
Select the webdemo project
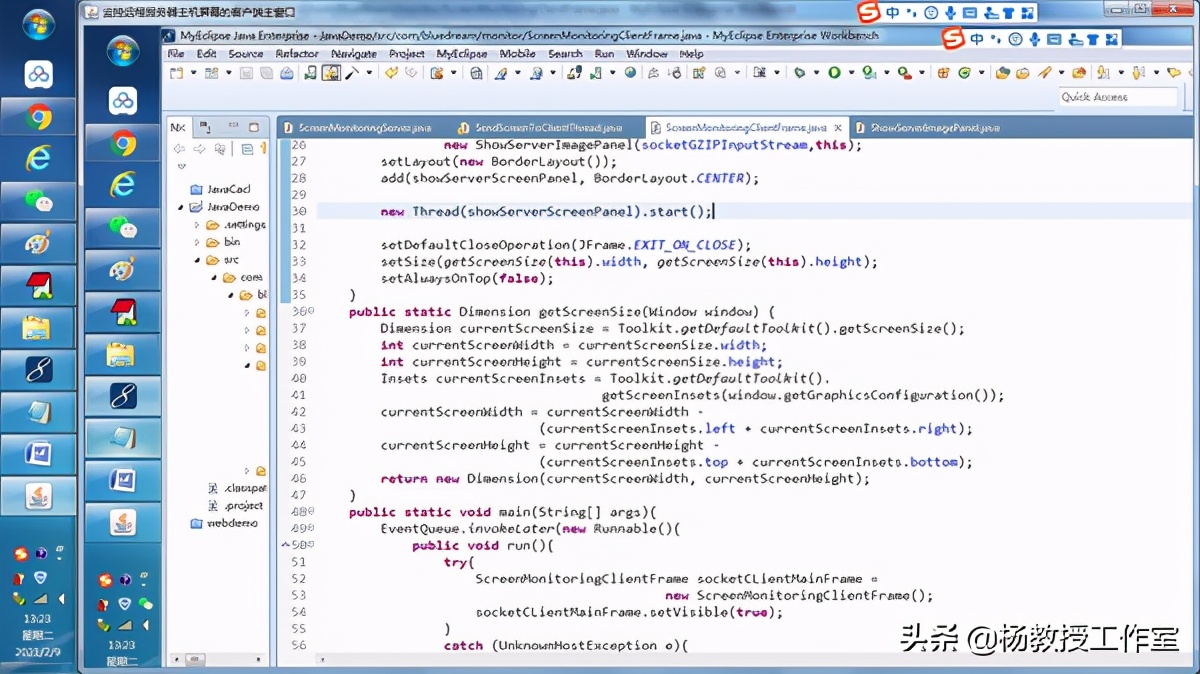(x=225, y=523)
